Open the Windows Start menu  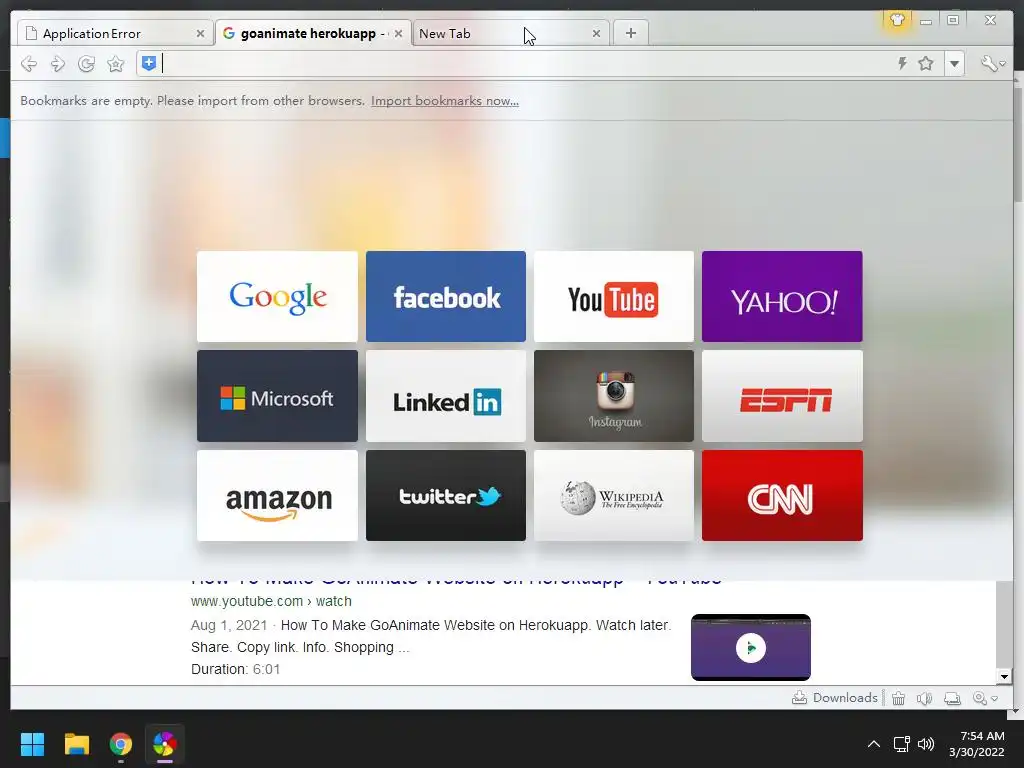(32, 744)
